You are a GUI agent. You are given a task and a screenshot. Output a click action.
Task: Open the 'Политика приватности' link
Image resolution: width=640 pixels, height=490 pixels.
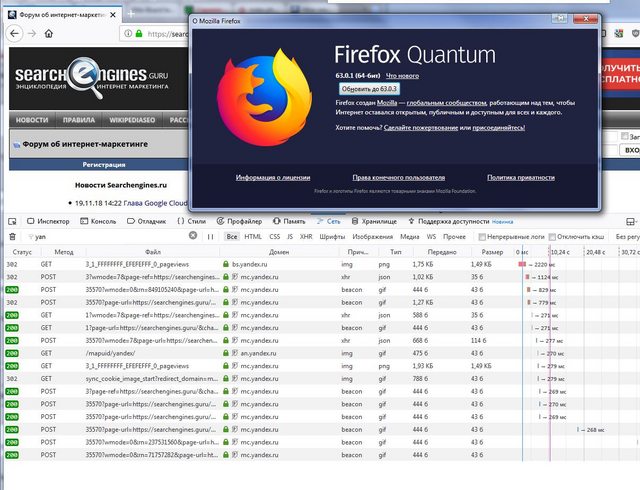point(520,177)
